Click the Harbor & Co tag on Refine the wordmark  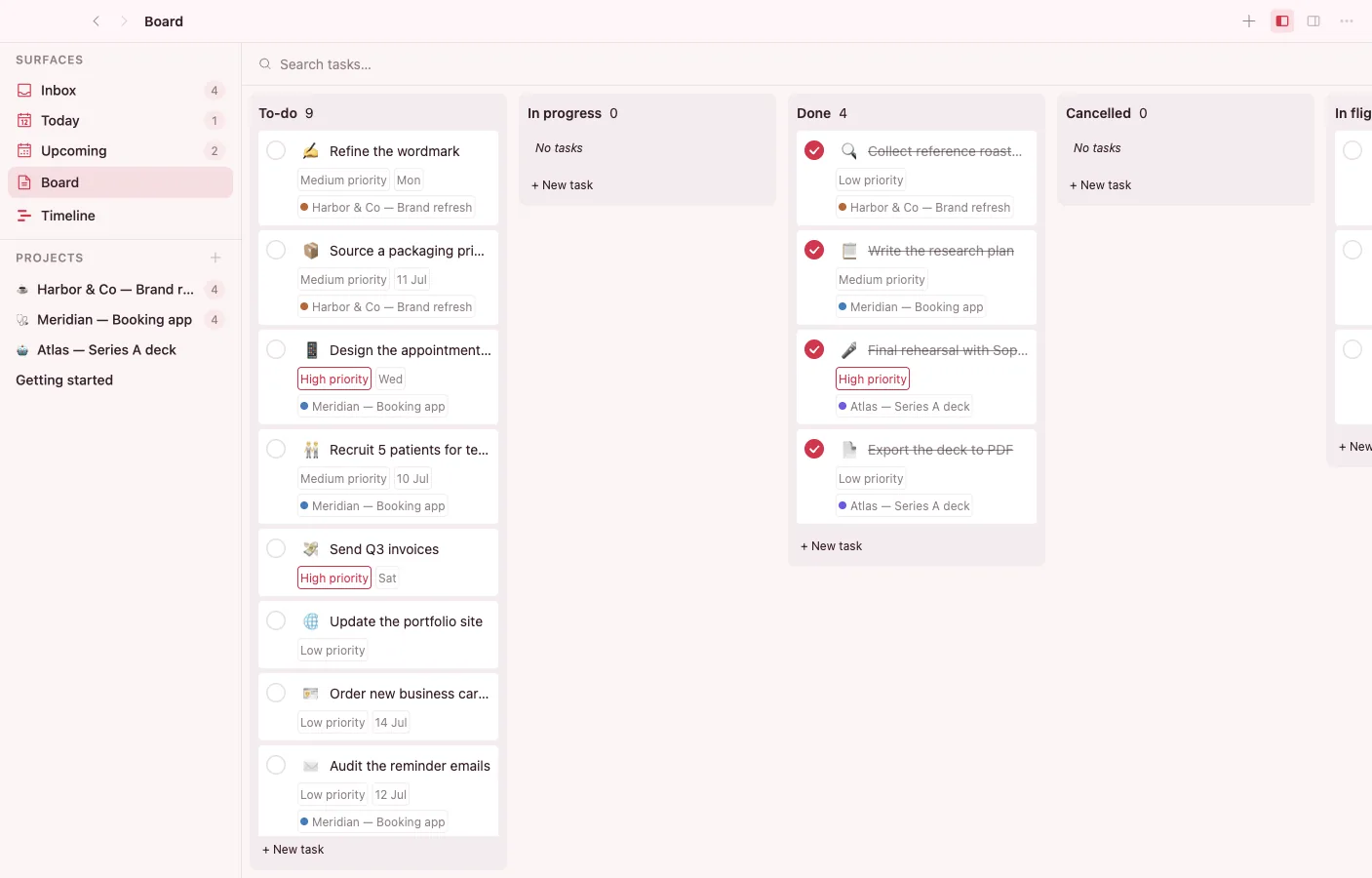386,208
